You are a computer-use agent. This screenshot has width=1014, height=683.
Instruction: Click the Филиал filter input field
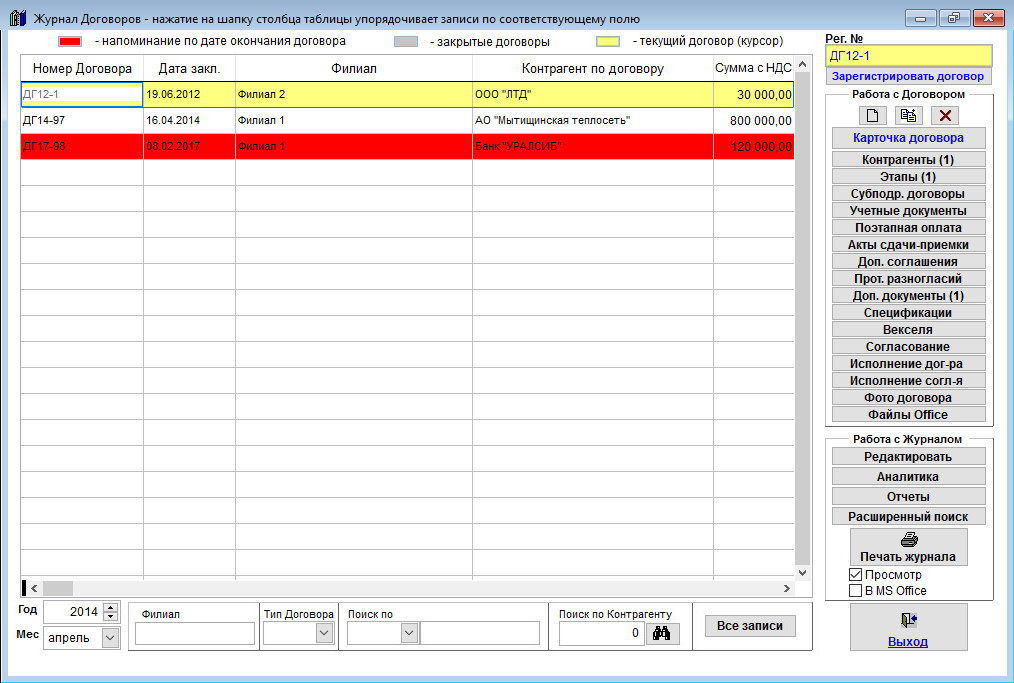click(195, 634)
